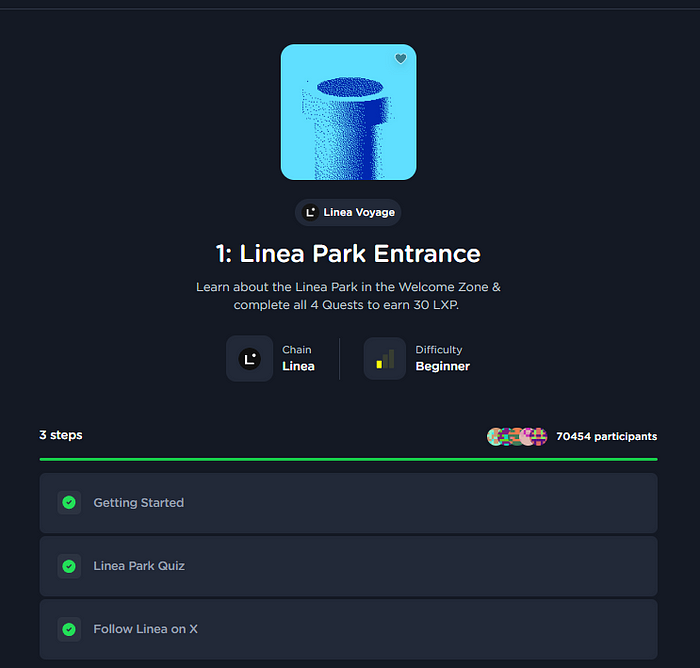
Task: Select the chain name 'Linea' text
Action: pos(298,366)
